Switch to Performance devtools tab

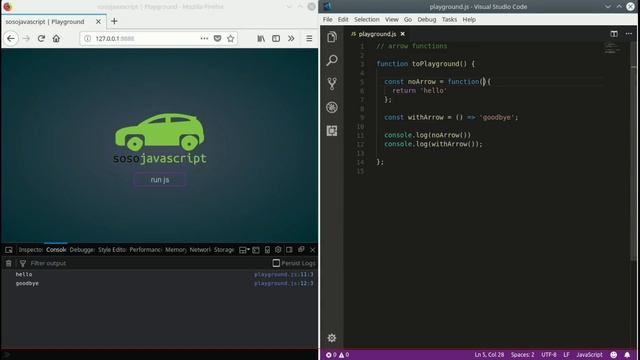145,250
